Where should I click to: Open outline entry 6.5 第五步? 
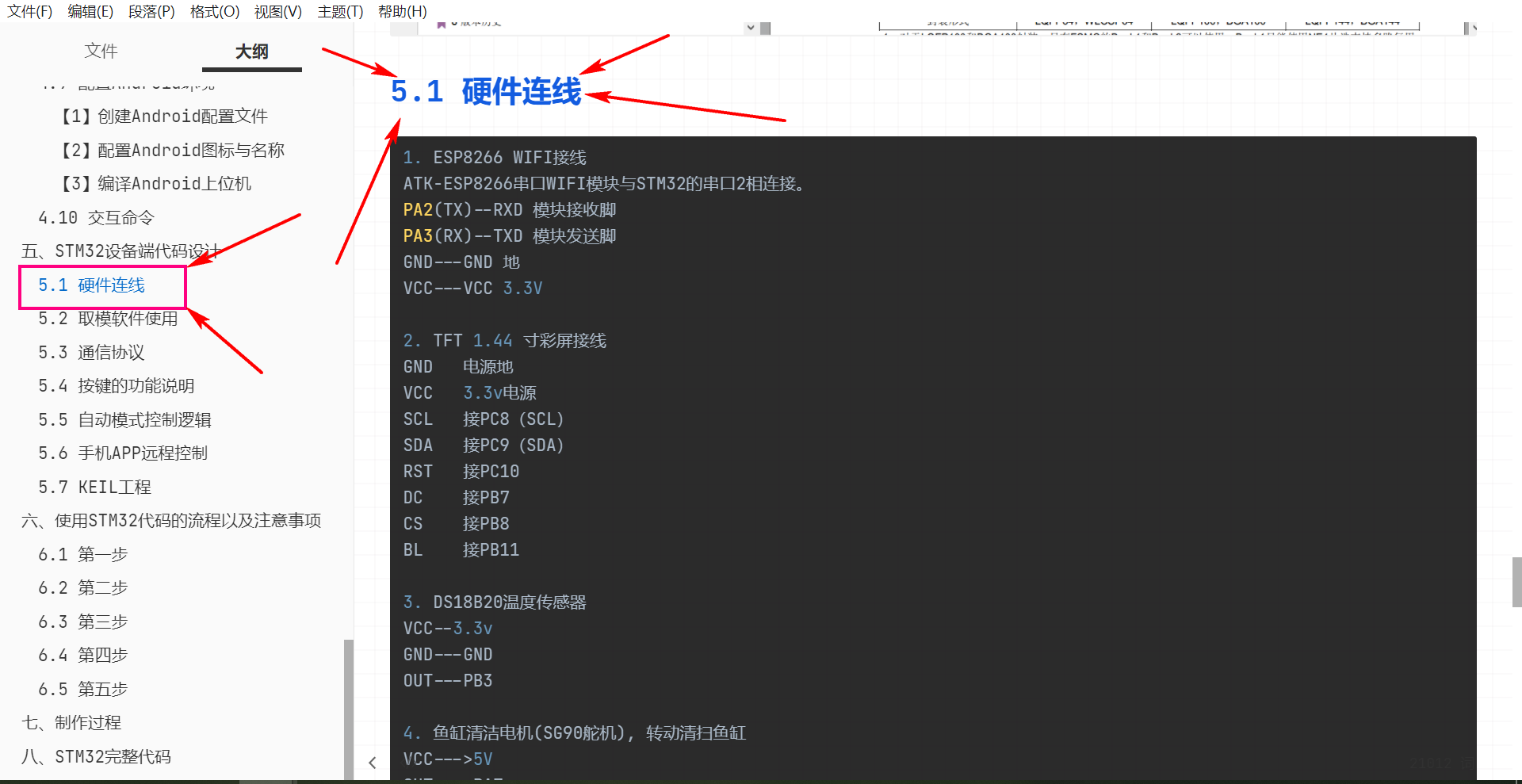[x=83, y=689]
